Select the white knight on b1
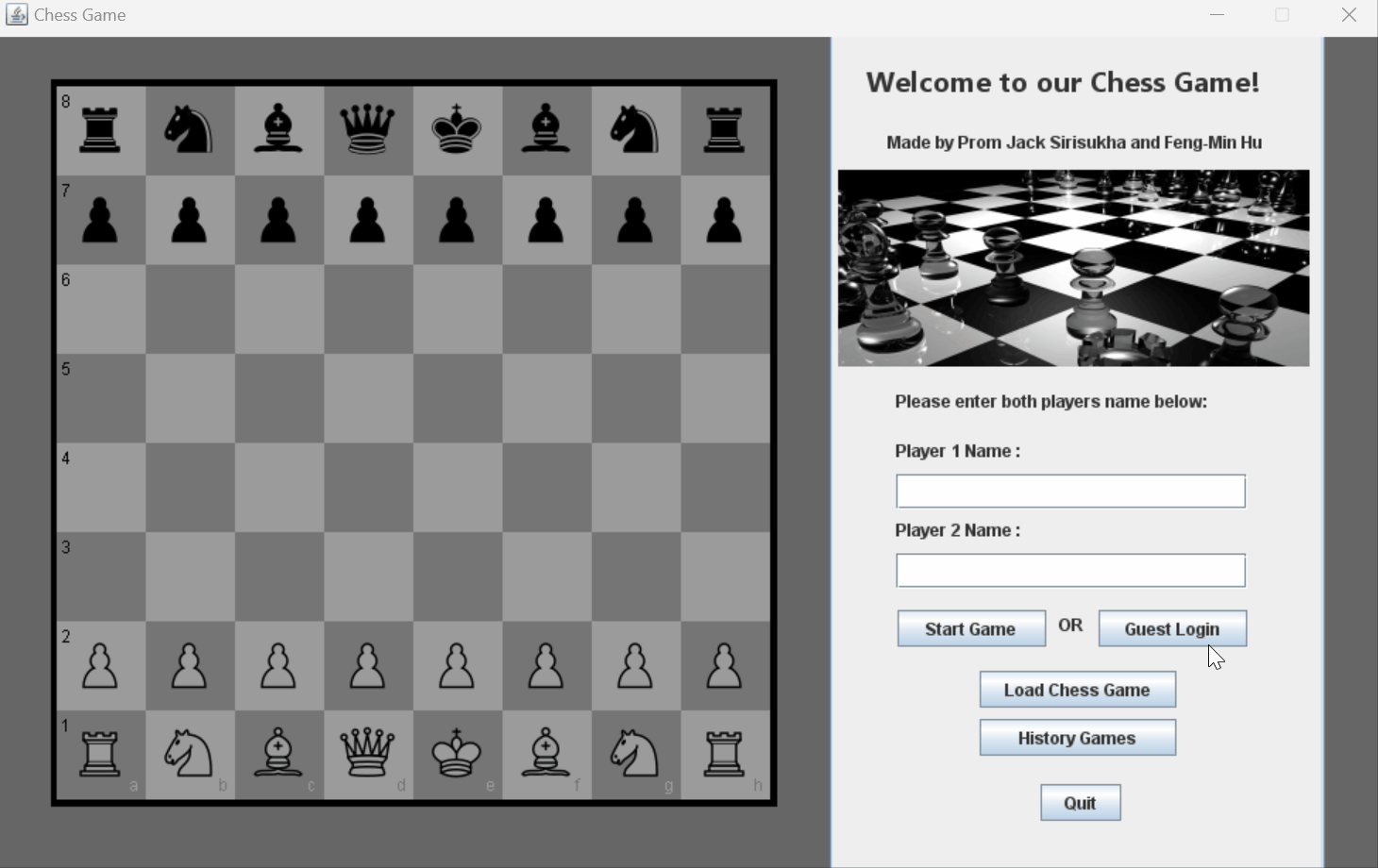The width and height of the screenshot is (1378, 868). pos(189,753)
